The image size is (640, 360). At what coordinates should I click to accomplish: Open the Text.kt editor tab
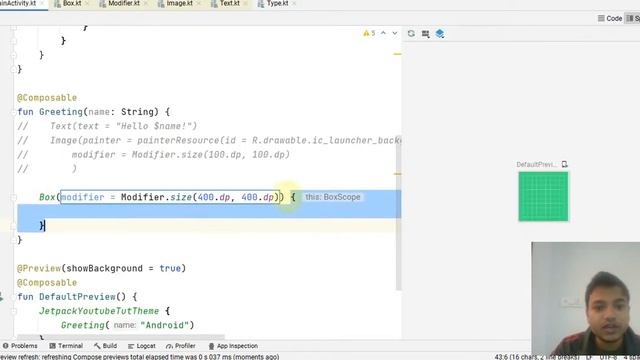[229, 3]
